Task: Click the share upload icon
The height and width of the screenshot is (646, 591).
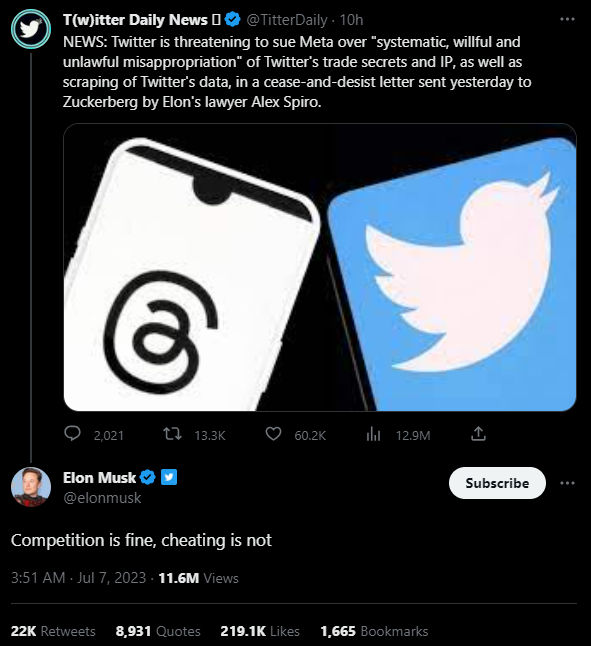Action: [x=478, y=434]
